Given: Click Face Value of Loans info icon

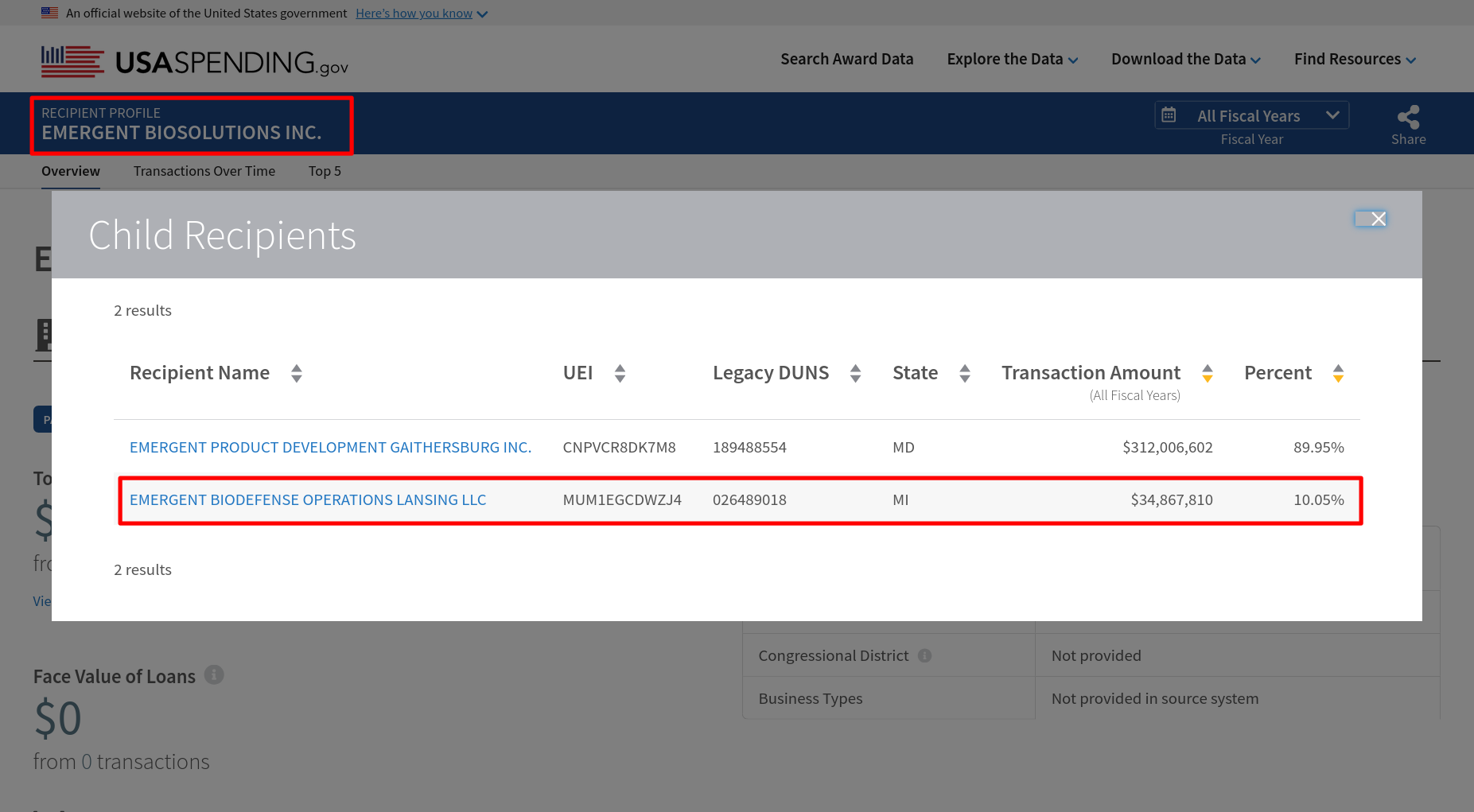Looking at the screenshot, I should tap(214, 674).
